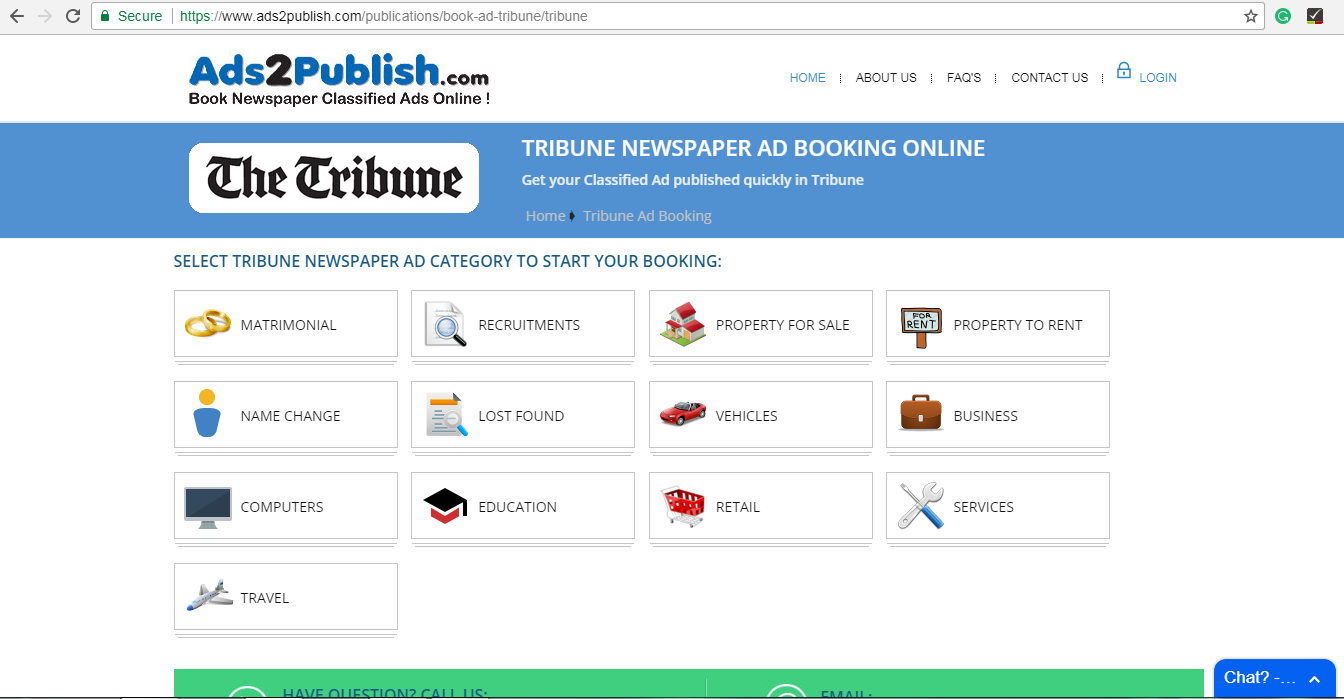Open Travel via the airplane icon

[x=207, y=597]
